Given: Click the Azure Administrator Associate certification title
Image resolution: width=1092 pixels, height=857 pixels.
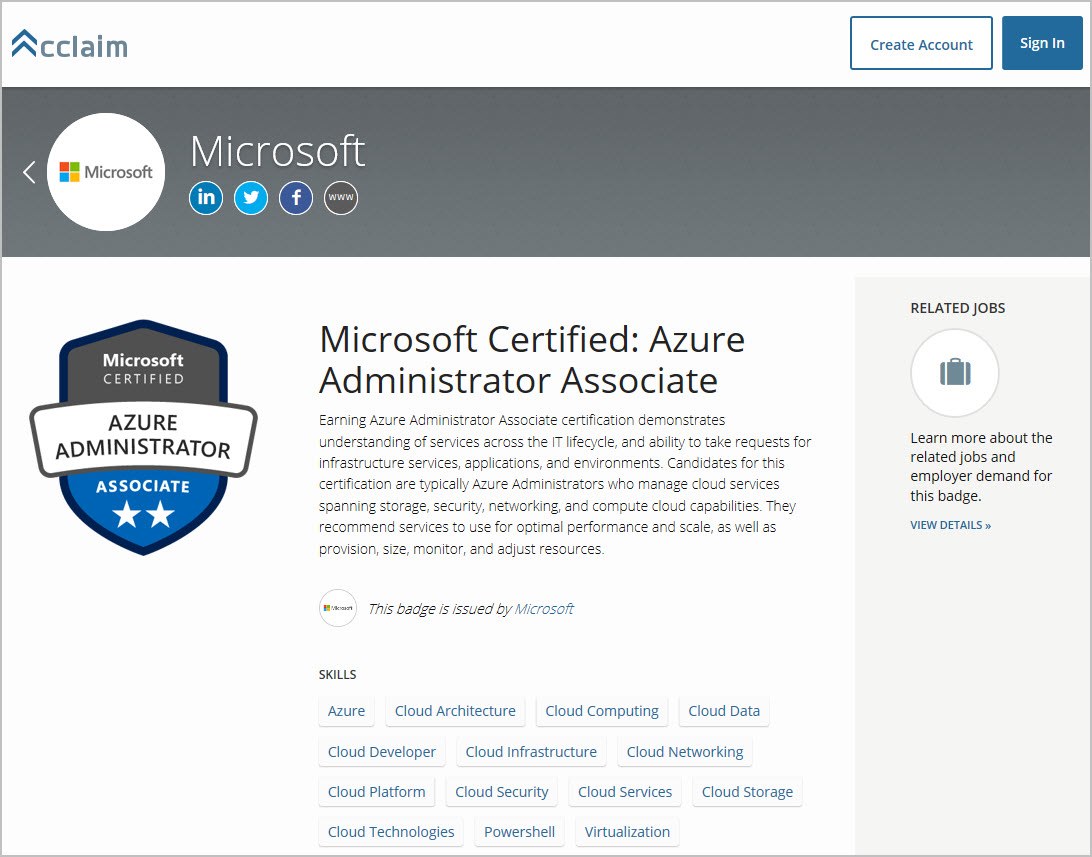Looking at the screenshot, I should pyautogui.click(x=532, y=359).
